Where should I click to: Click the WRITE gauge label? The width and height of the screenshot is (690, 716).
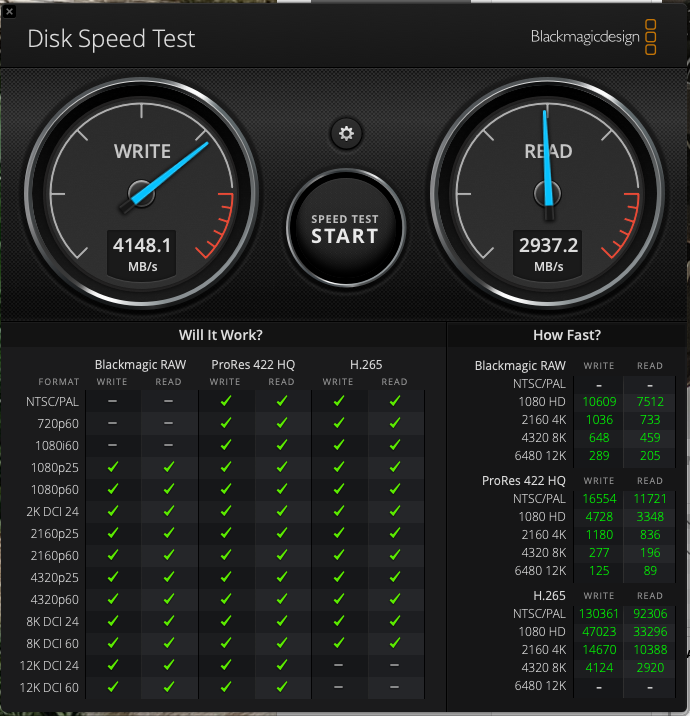[x=142, y=151]
